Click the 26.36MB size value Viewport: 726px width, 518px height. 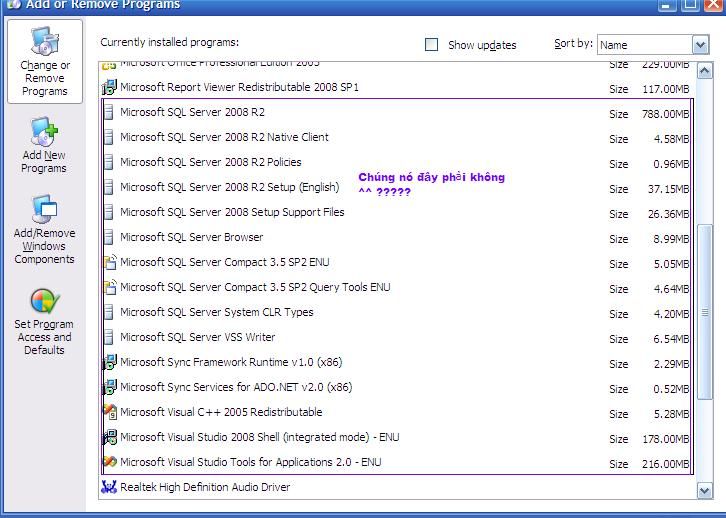click(670, 214)
